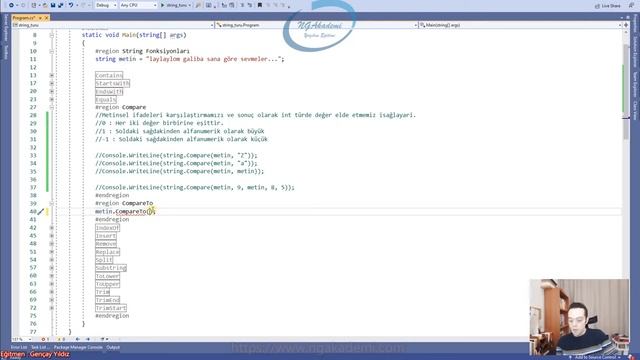Expand the collapsed IndexOf region

51,228
